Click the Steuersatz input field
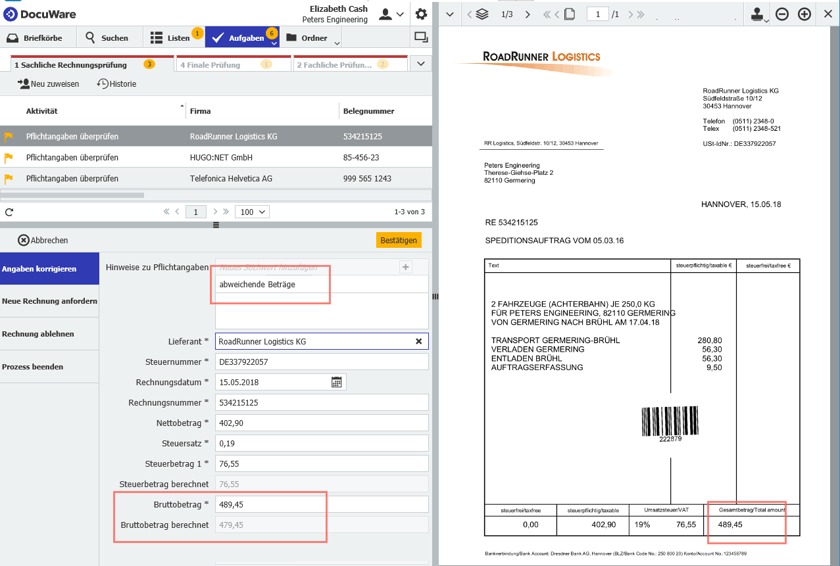 pyautogui.click(x=322, y=443)
